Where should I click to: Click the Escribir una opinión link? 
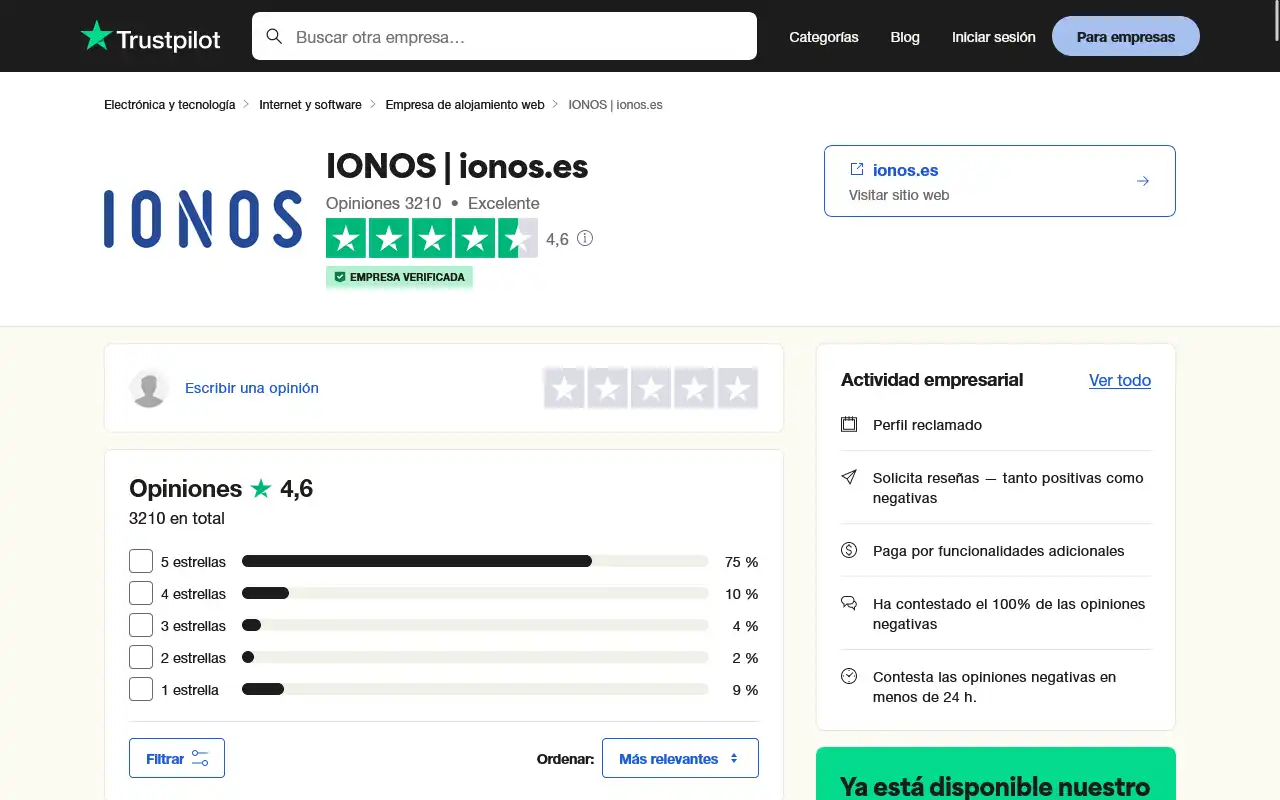point(252,388)
